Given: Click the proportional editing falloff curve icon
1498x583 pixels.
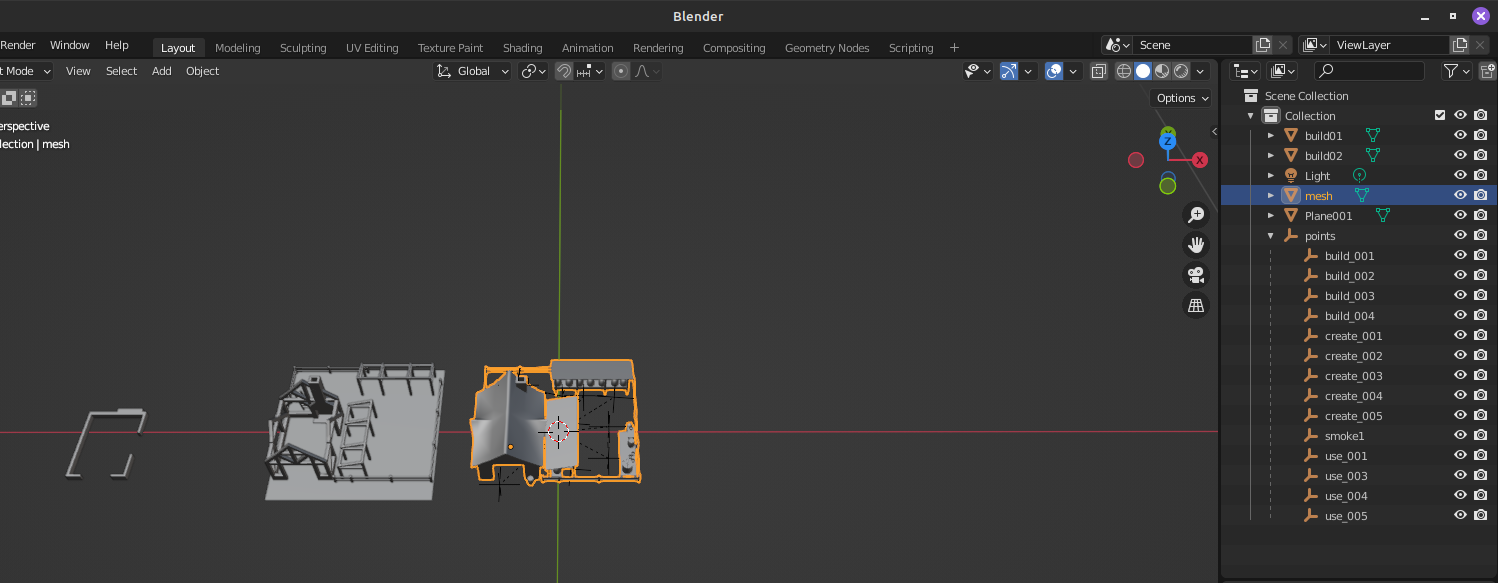Looking at the screenshot, I should pos(643,71).
